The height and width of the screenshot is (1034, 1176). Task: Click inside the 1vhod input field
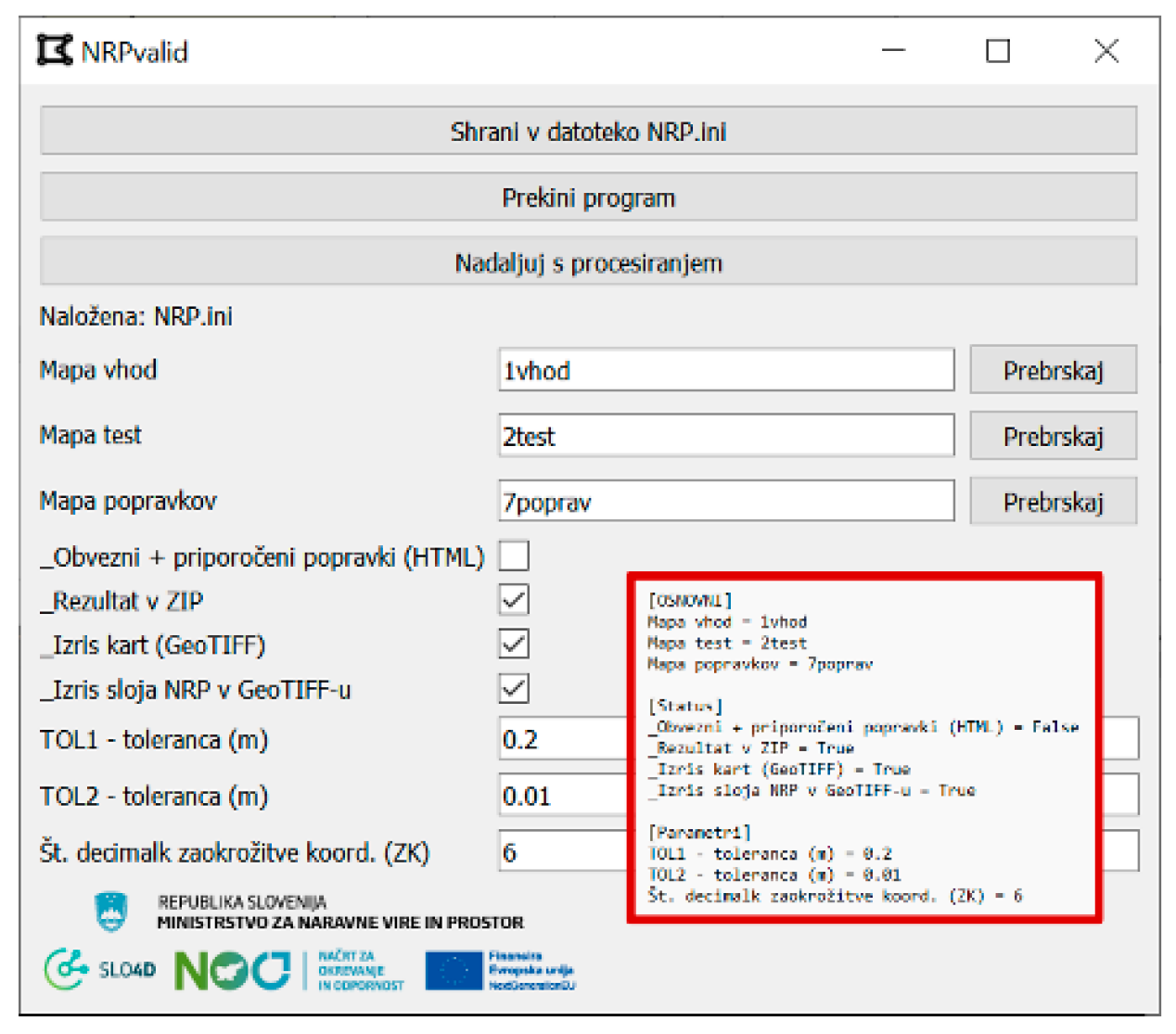point(726,370)
